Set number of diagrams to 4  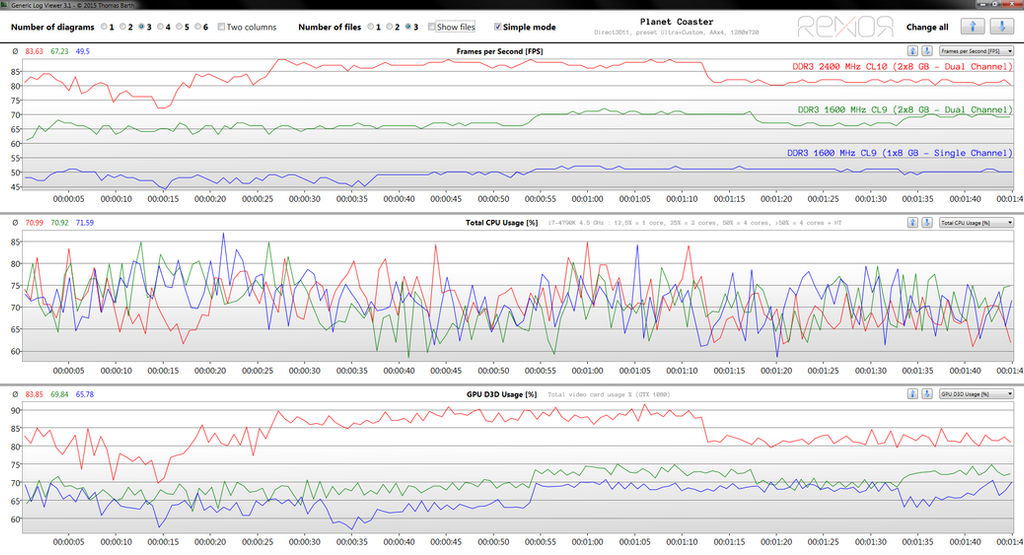pyautogui.click(x=160, y=27)
